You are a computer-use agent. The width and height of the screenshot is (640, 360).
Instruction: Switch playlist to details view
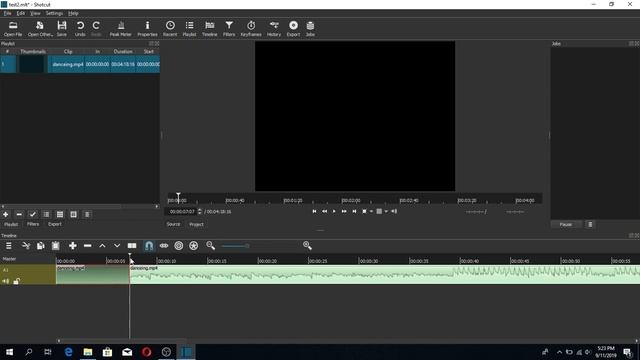pos(46,214)
